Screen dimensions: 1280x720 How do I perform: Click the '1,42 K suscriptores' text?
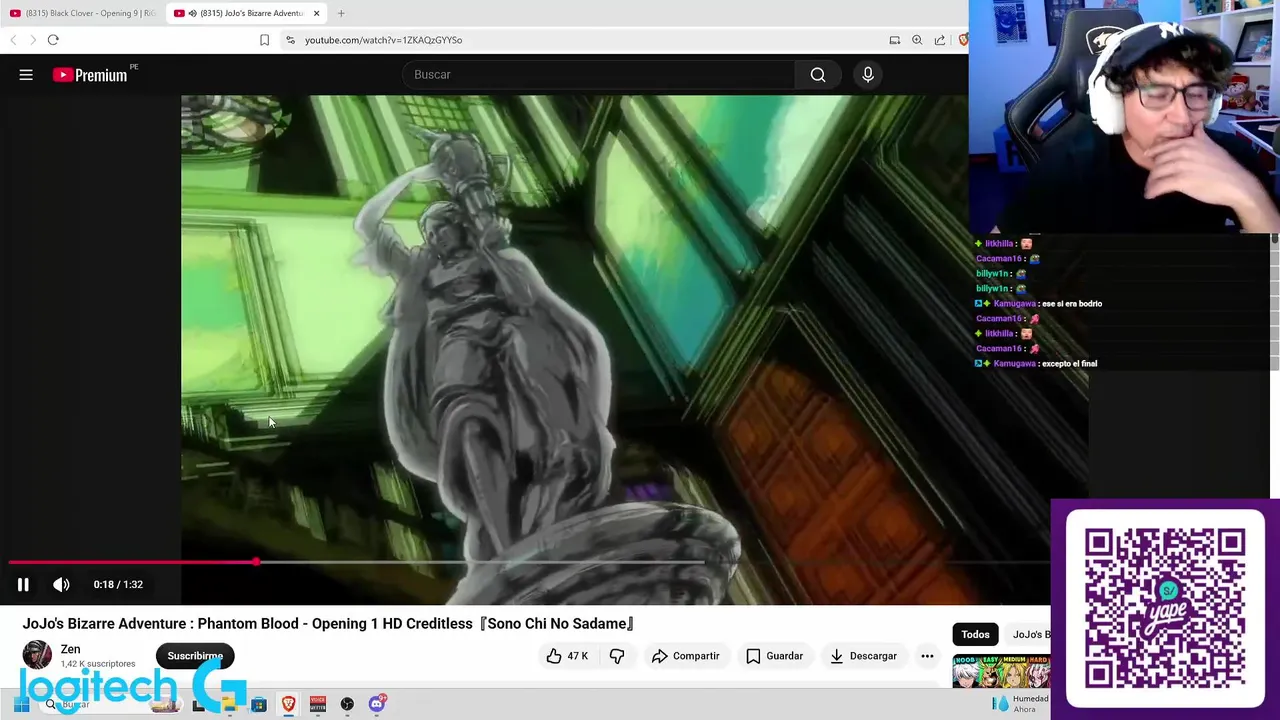[x=97, y=664]
